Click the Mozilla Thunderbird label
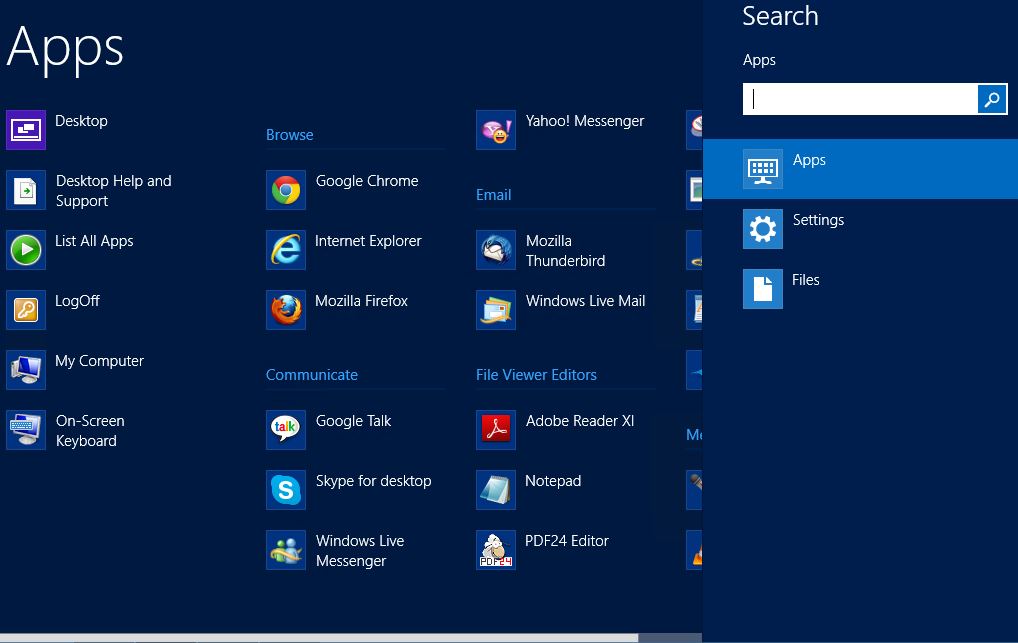Viewport: 1018px width, 643px height. [565, 251]
